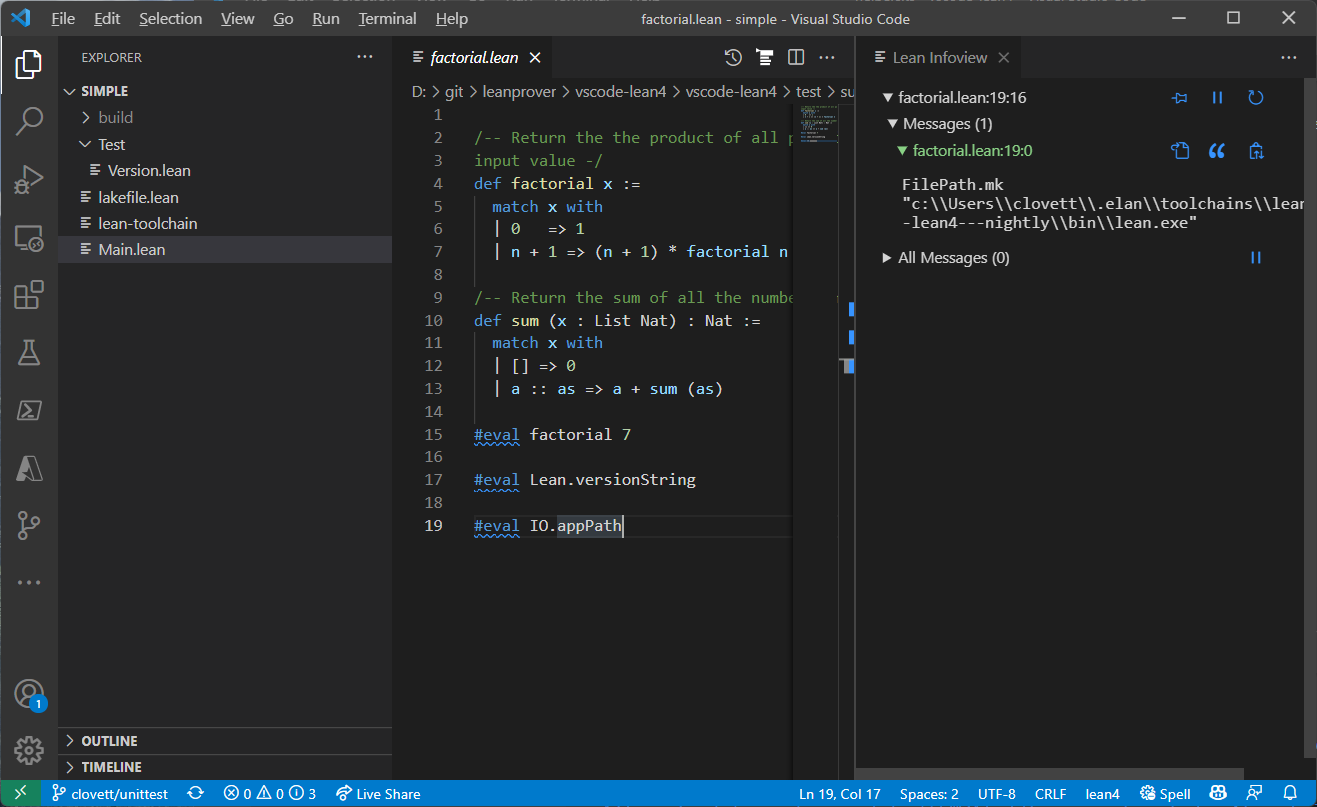Pin the Lean Infoview to factorial.lean:19:16
This screenshot has width=1317, height=807.
[x=1180, y=97]
